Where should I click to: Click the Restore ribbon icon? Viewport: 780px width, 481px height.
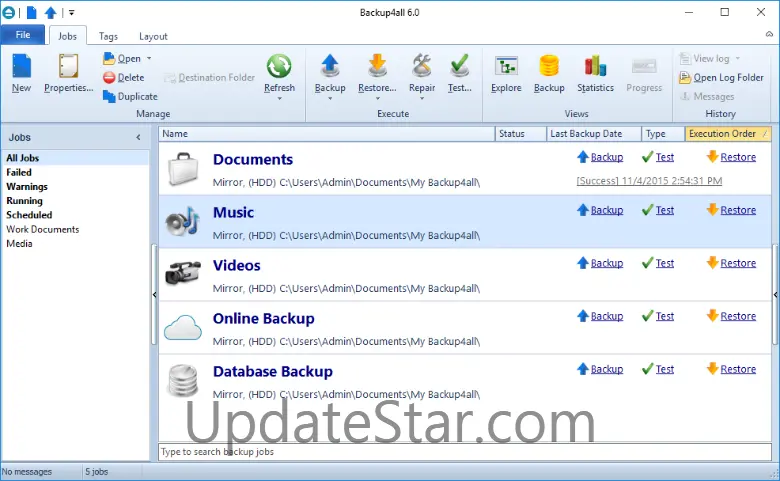pyautogui.click(x=377, y=66)
